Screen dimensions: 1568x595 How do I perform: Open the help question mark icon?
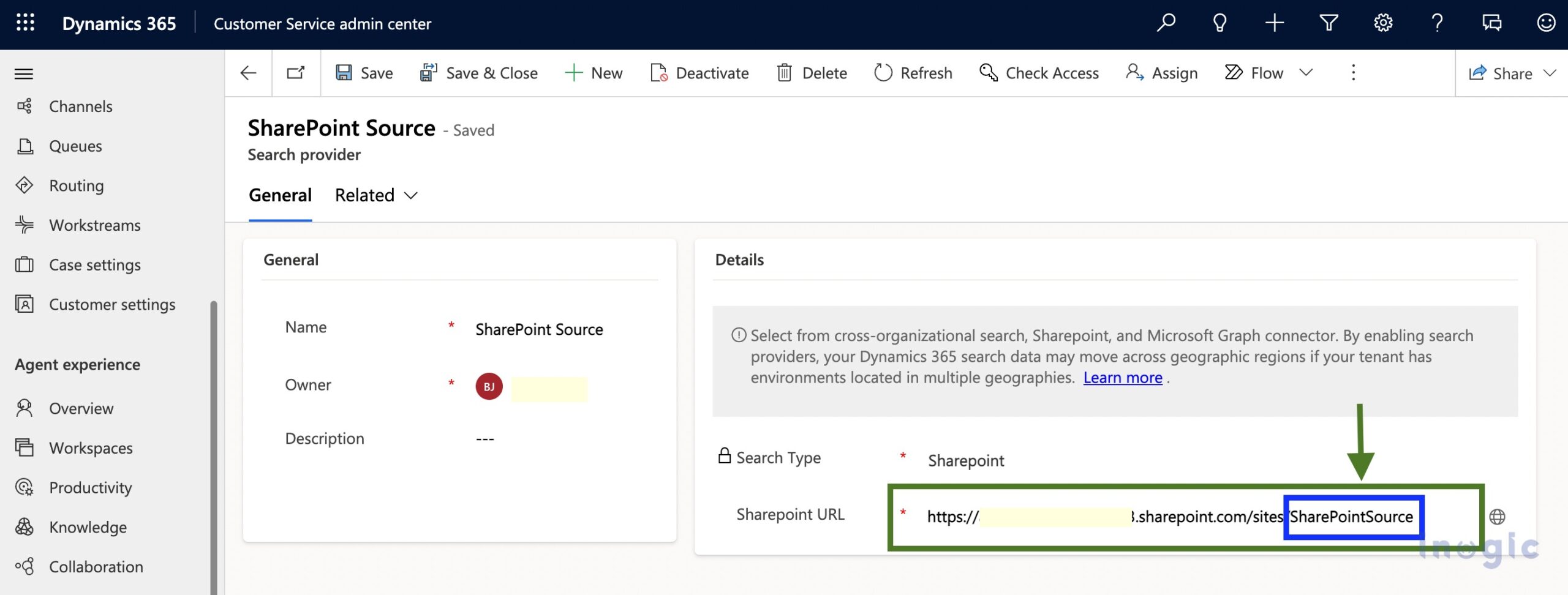pyautogui.click(x=1437, y=23)
